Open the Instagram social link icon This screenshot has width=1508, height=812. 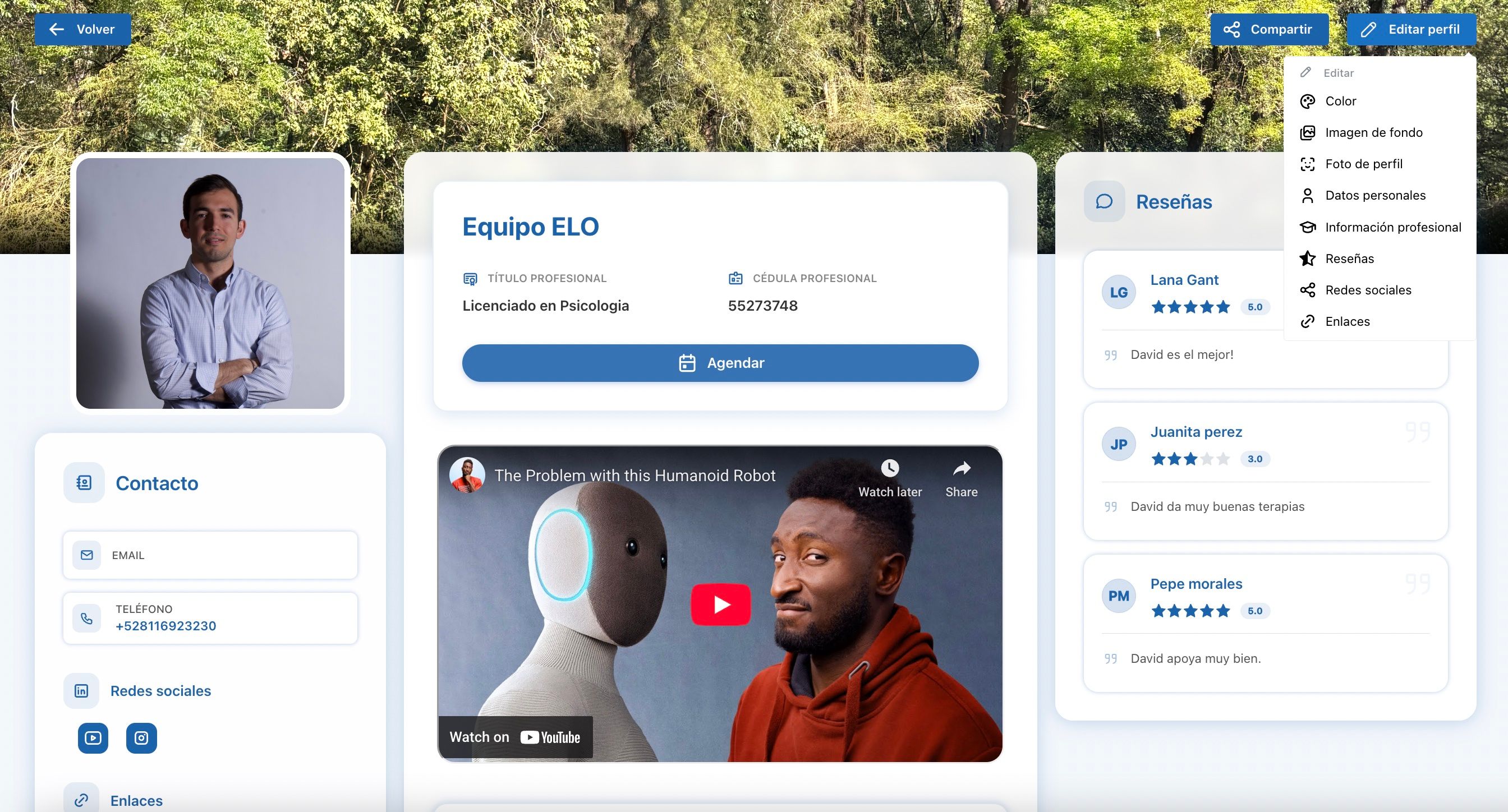tap(141, 738)
